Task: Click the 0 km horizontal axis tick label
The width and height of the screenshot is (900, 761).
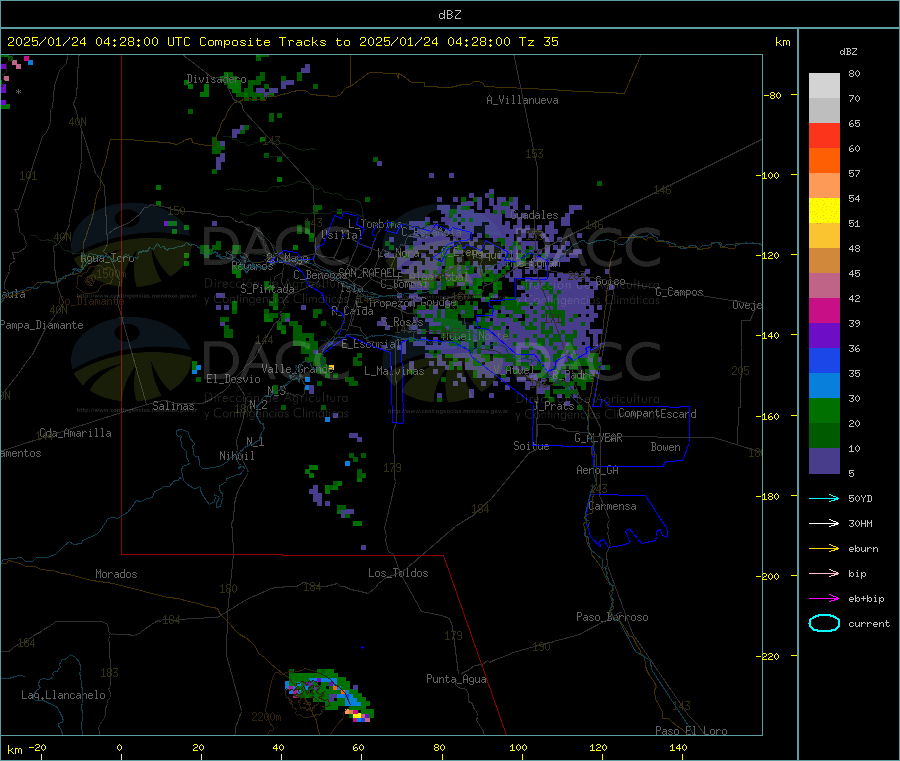Action: tap(119, 747)
